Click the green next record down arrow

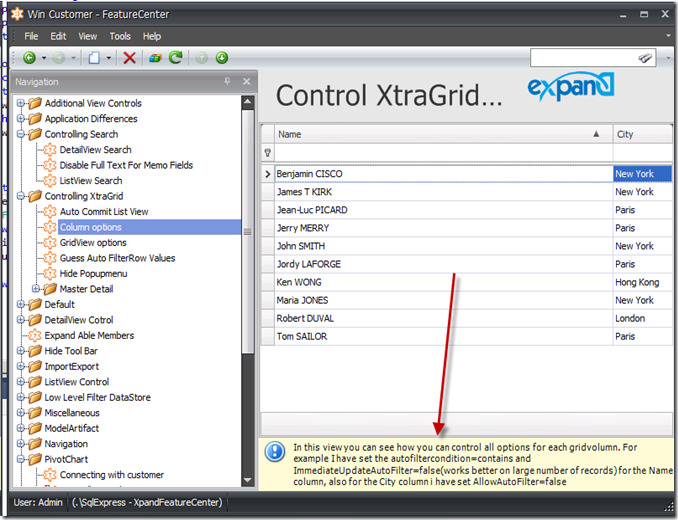pos(222,58)
